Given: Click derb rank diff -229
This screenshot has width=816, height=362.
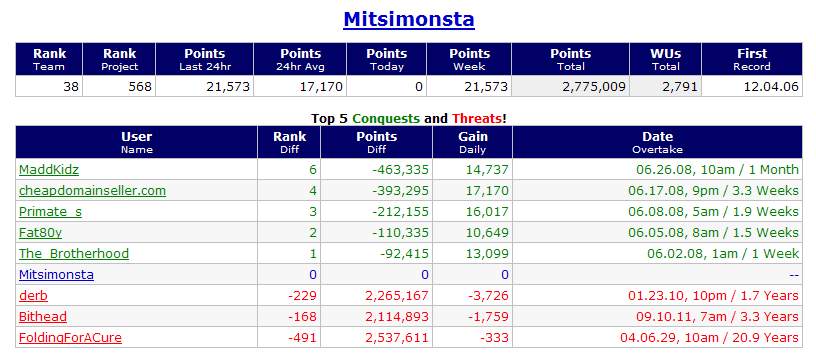Looking at the screenshot, I should pyautogui.click(x=302, y=296).
